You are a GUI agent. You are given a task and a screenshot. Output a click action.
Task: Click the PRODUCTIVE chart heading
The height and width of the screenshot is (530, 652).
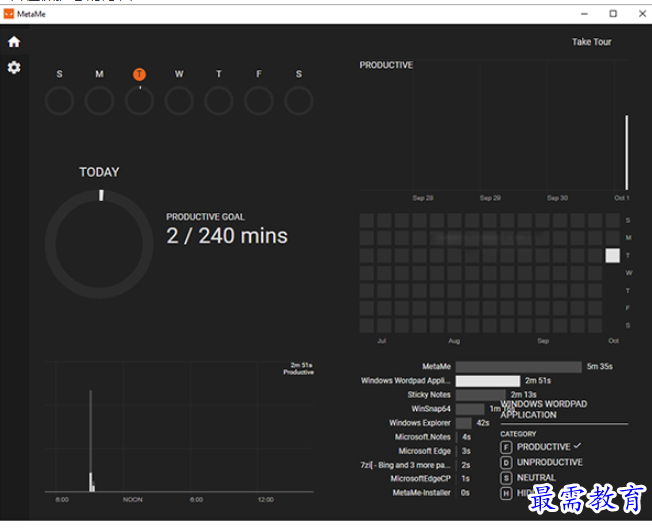coord(386,65)
